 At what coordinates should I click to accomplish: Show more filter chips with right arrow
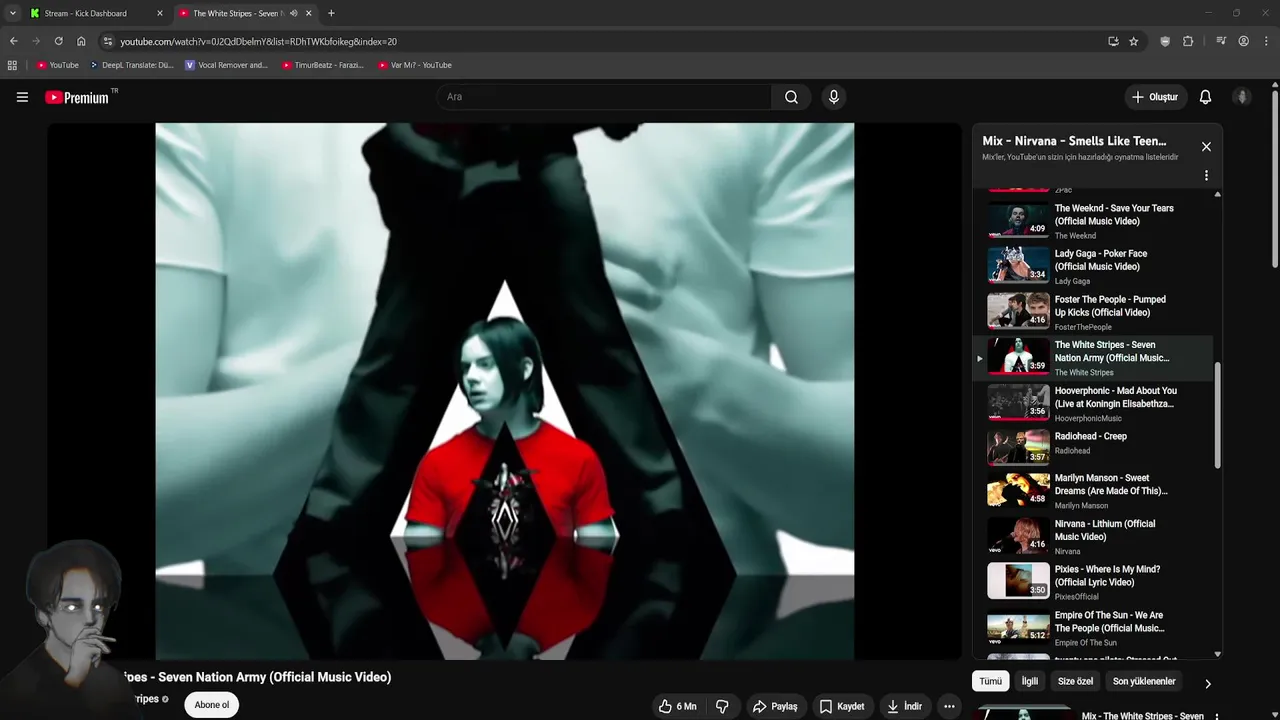(x=1207, y=684)
